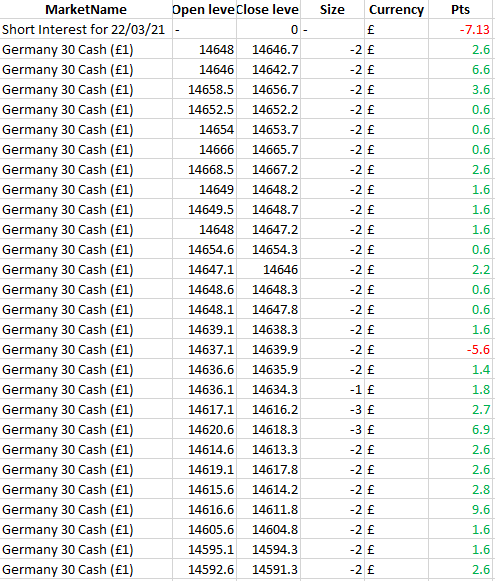Select the Close level cell 14604.8

(268, 529)
